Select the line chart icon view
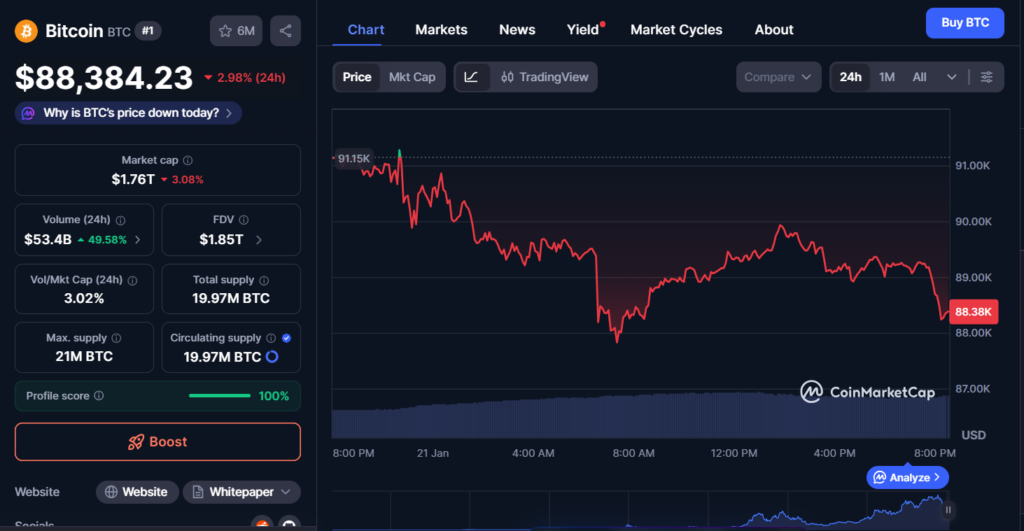1024x531 pixels. point(471,77)
